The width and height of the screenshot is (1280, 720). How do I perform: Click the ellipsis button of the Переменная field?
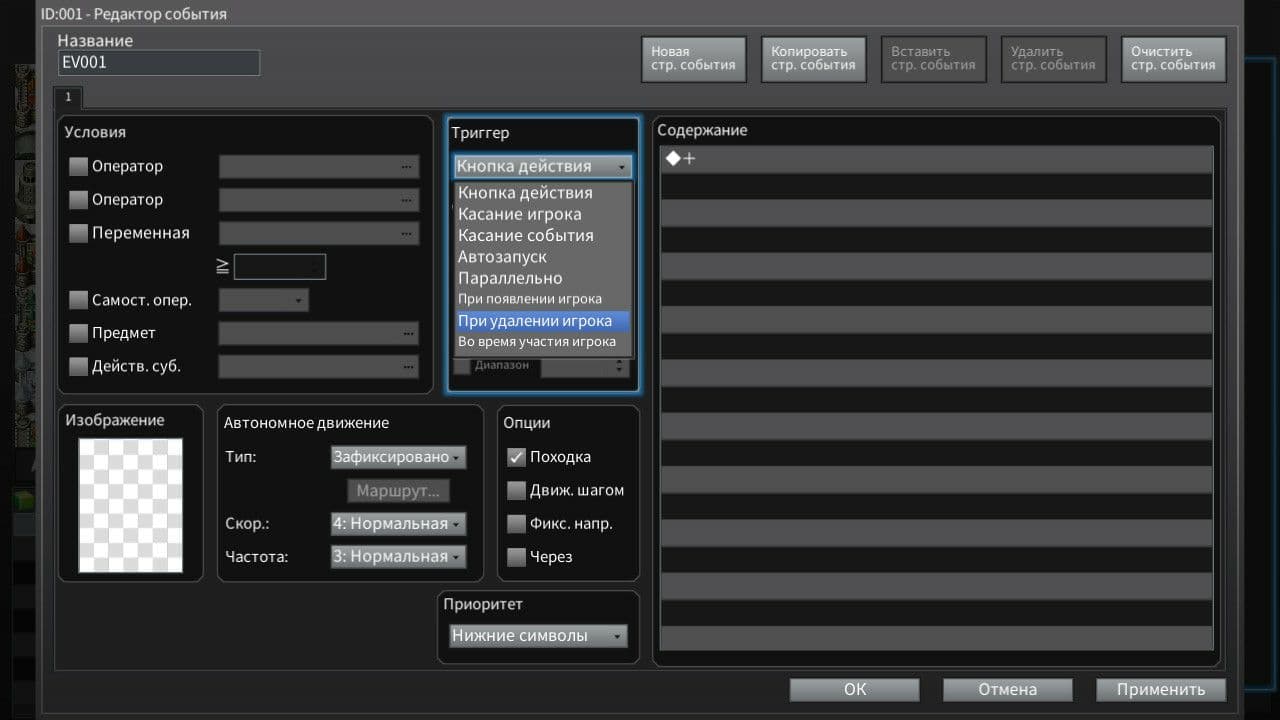[x=406, y=234]
